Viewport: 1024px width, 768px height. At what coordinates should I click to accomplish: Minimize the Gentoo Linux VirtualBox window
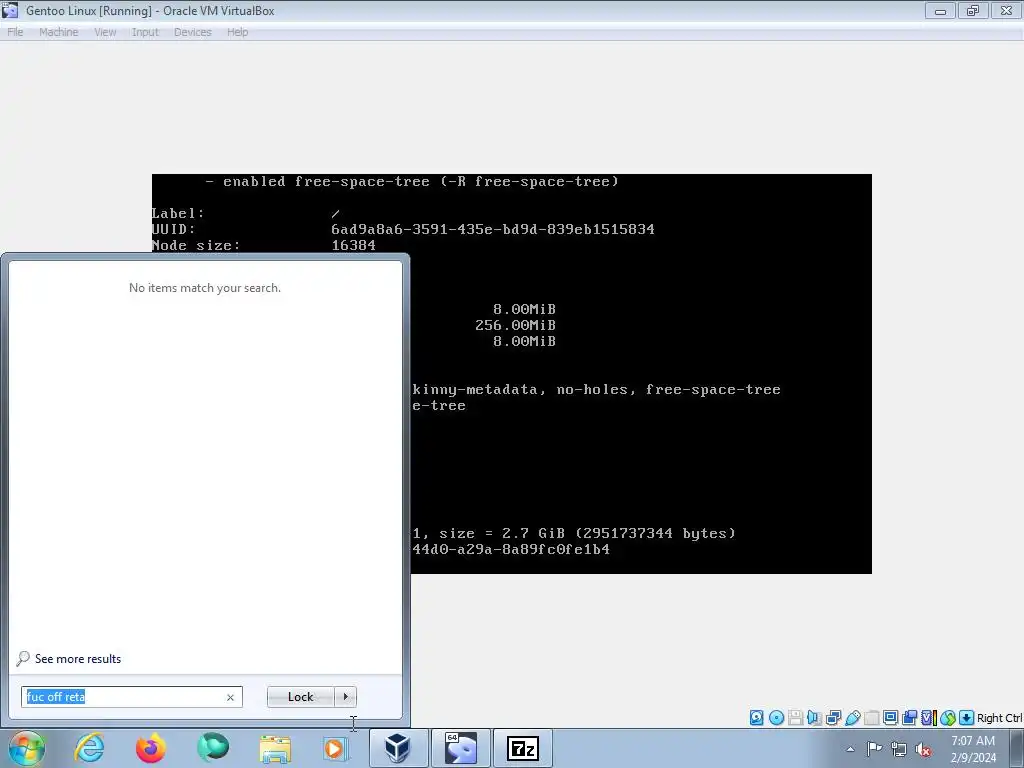(940, 10)
